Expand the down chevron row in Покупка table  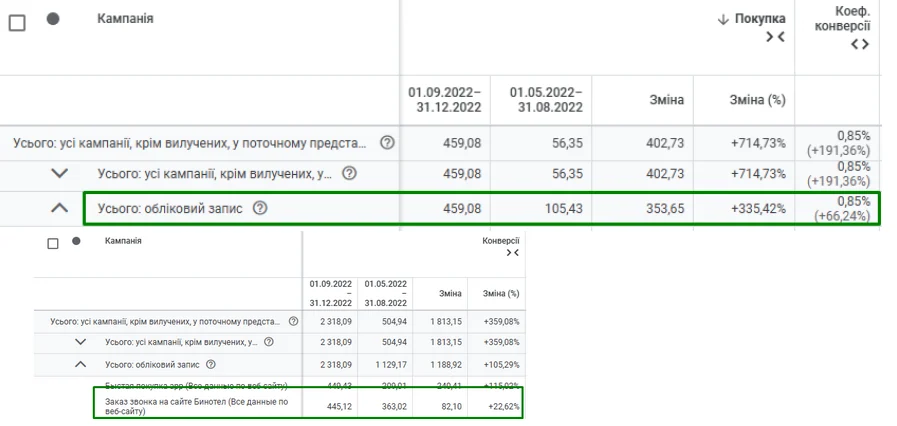(x=59, y=173)
